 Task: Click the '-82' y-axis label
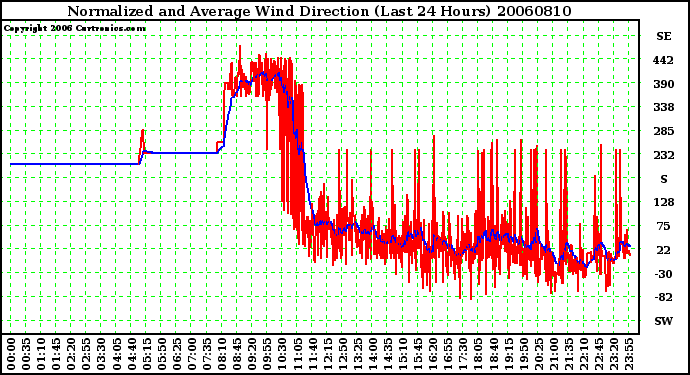tap(663, 297)
